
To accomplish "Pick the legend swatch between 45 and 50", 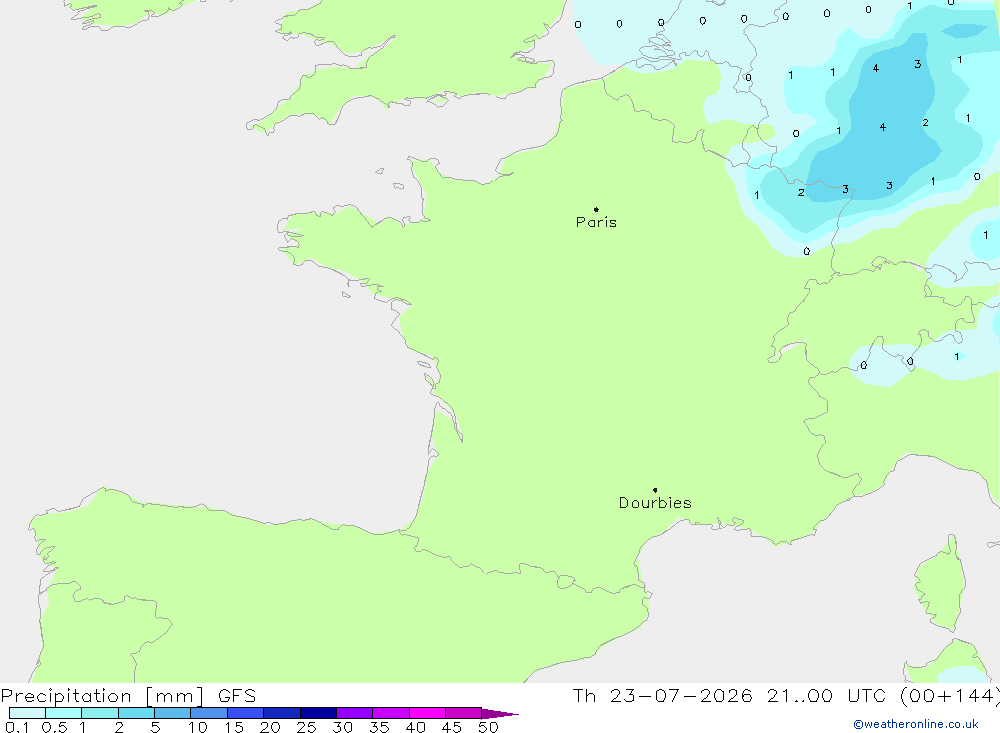I will coord(464,713).
